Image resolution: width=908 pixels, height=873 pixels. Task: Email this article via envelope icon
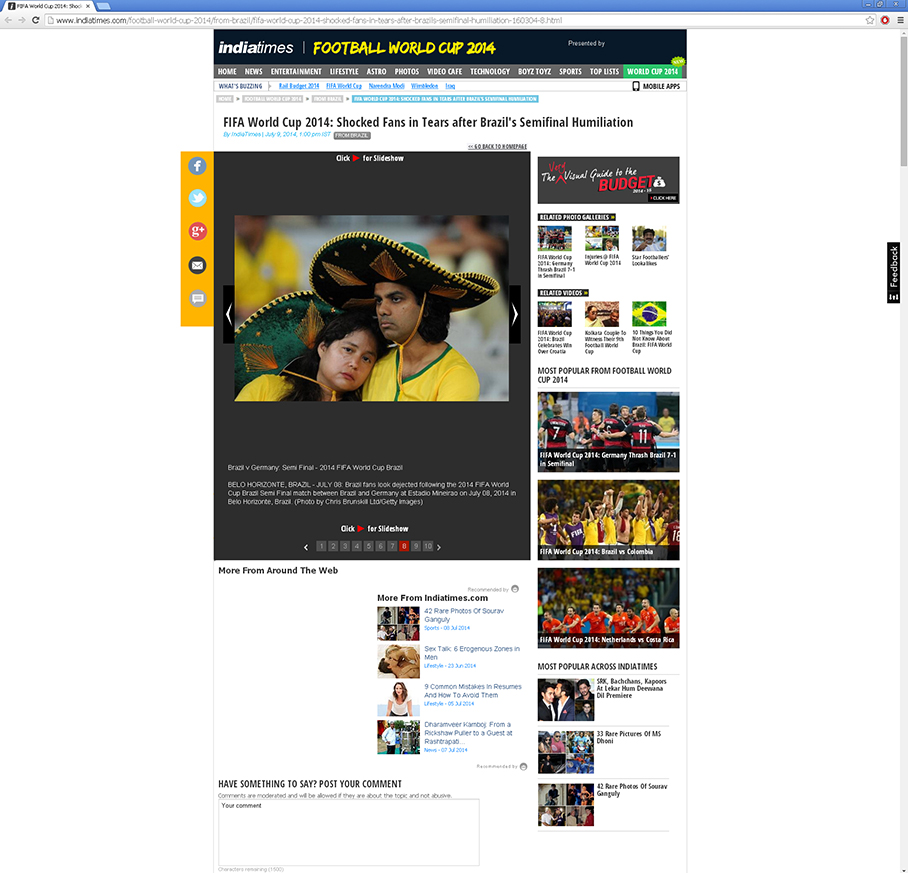coord(197,265)
